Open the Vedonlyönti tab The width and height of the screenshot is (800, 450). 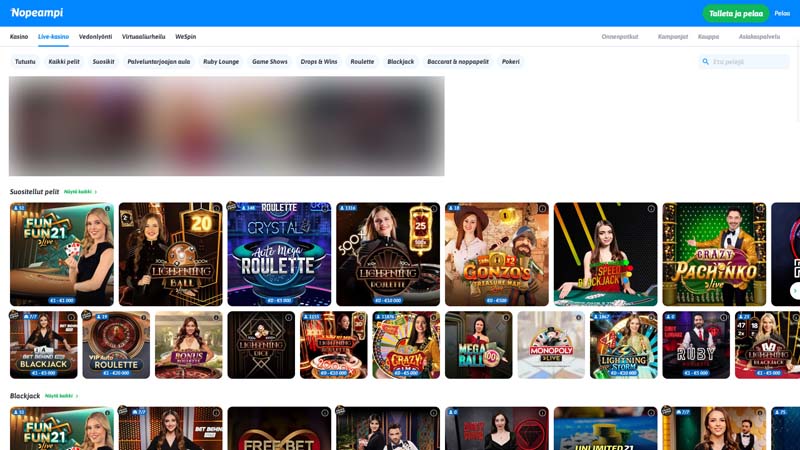[95, 37]
